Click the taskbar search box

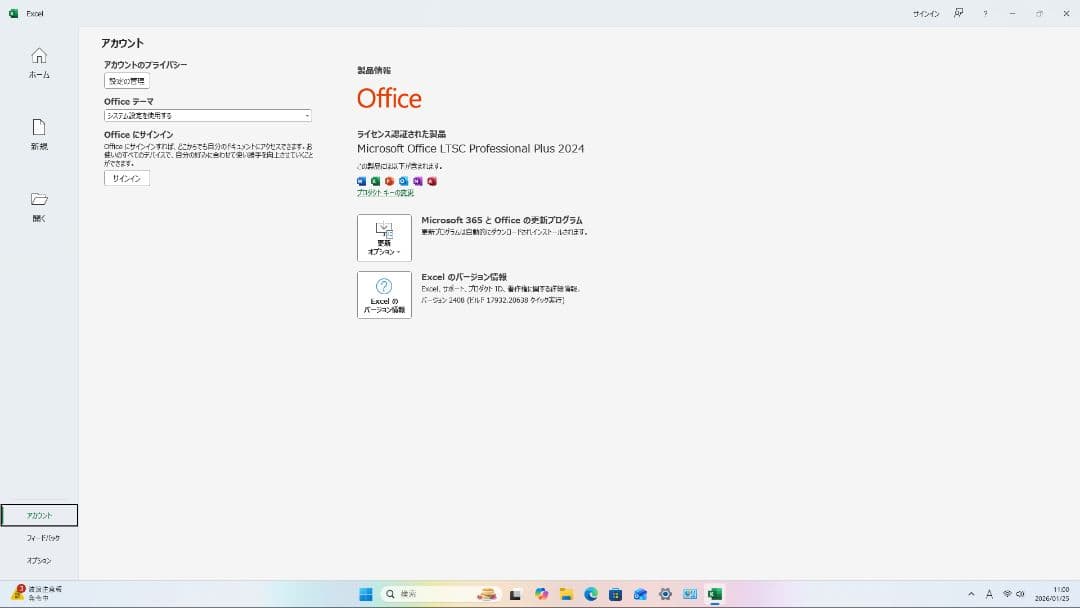[x=441, y=594]
